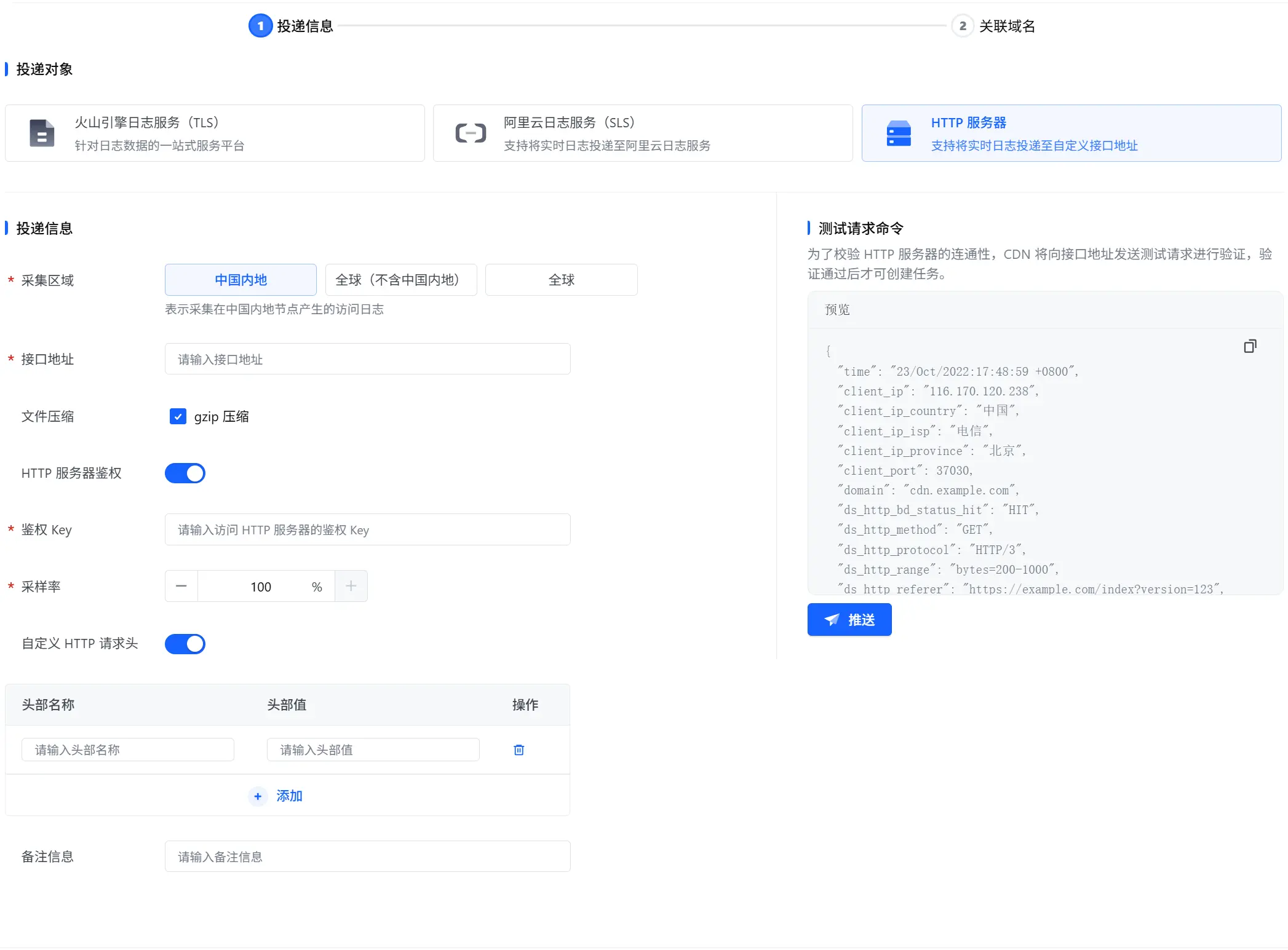Click the 操作 column header
1288x950 pixels.
coord(525,705)
